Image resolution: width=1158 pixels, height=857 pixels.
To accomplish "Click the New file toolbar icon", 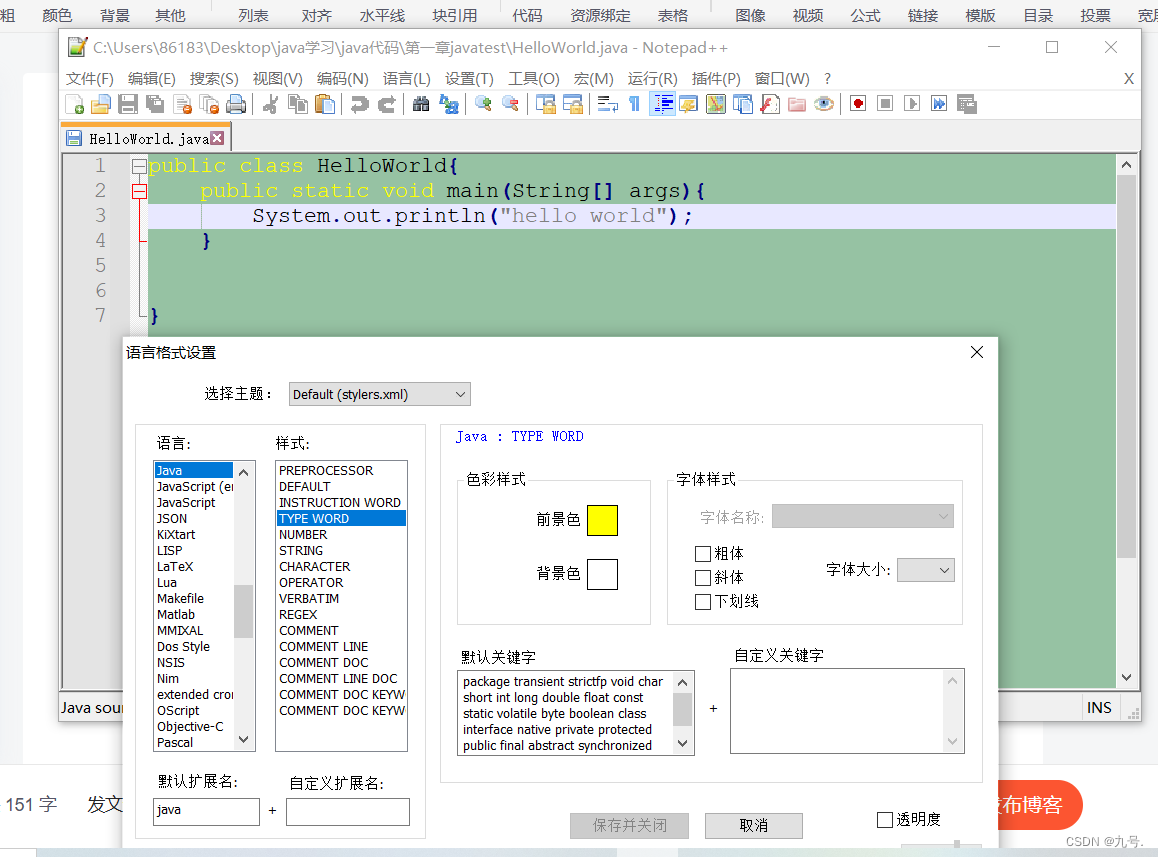I will [75, 104].
